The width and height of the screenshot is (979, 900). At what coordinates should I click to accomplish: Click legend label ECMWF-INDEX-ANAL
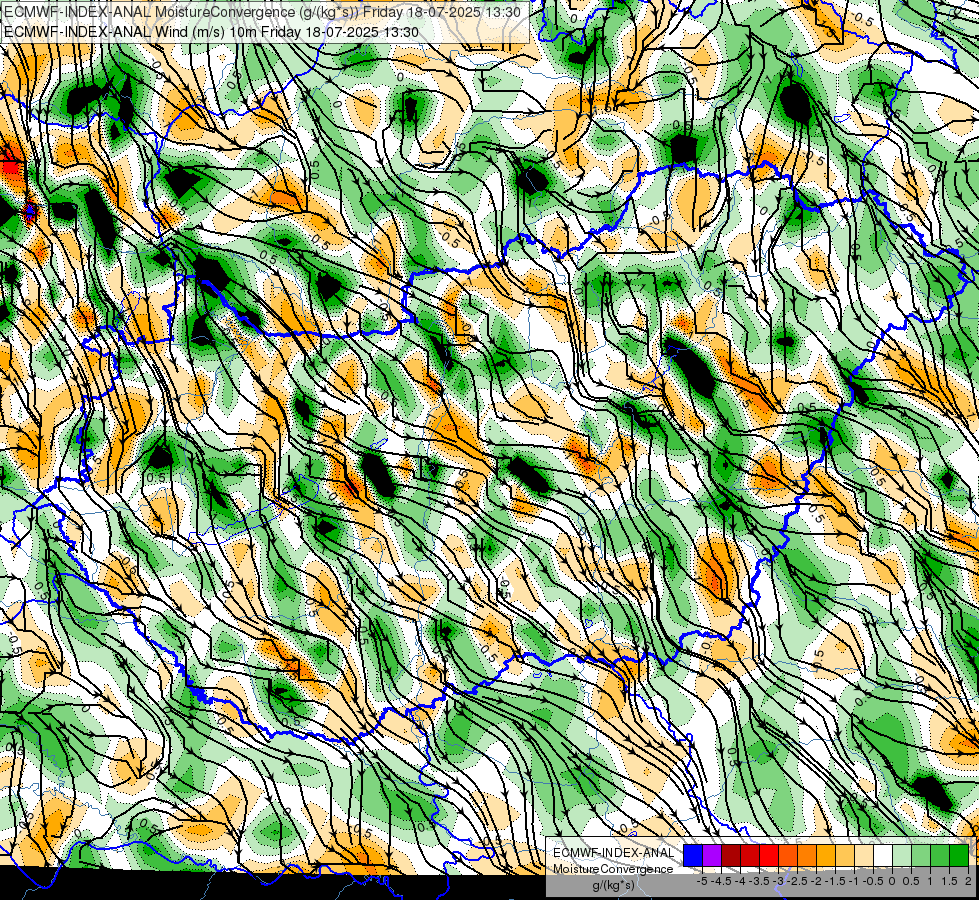(614, 853)
